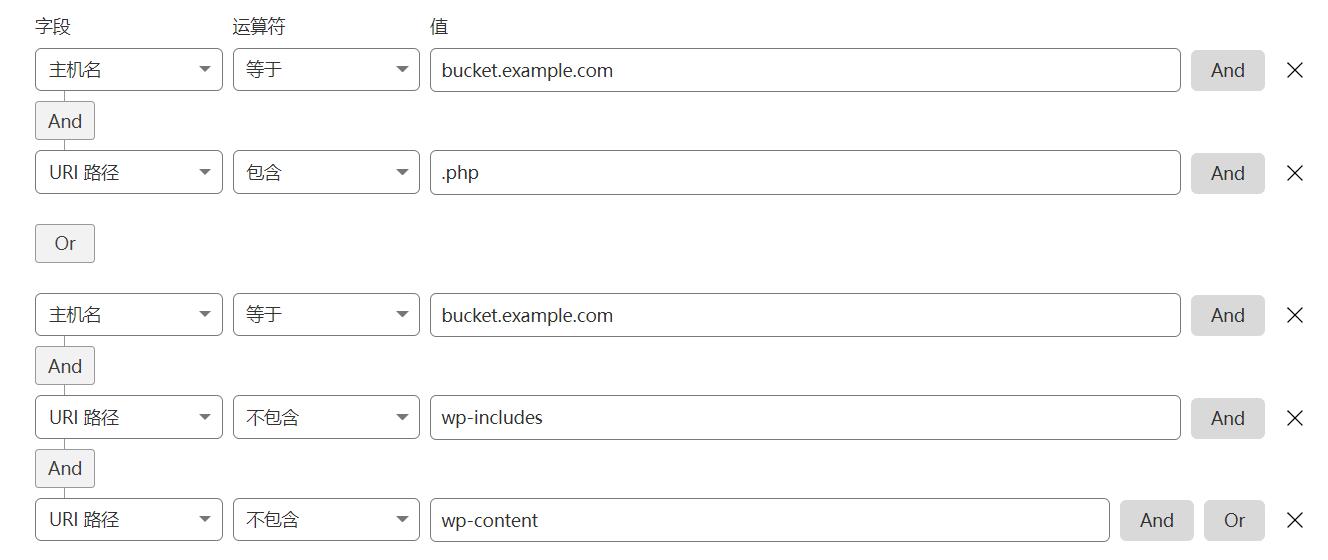
Task: Click And connector above wp-content row
Action: pyautogui.click(x=65, y=468)
